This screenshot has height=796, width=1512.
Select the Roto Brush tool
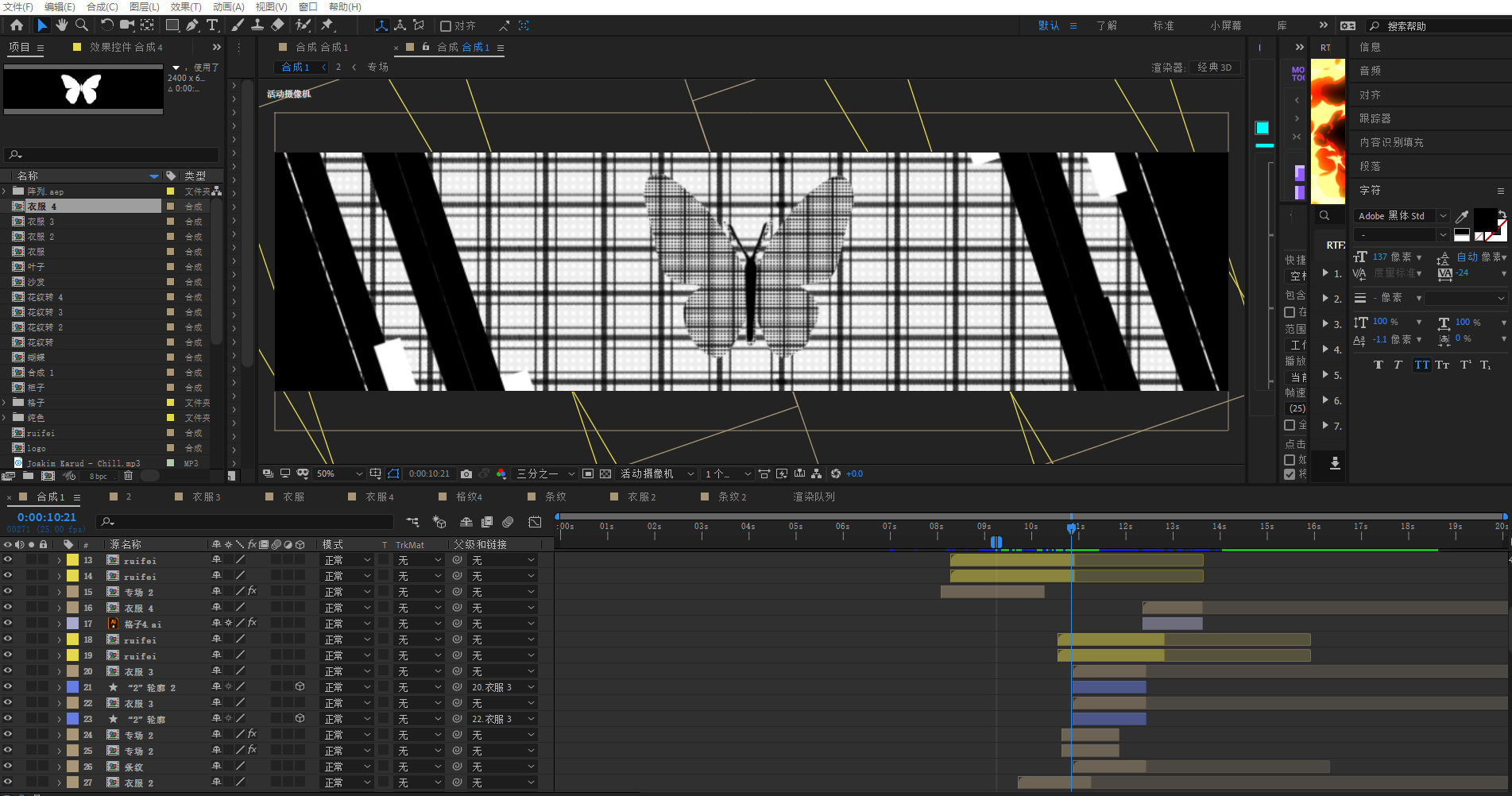(x=303, y=25)
